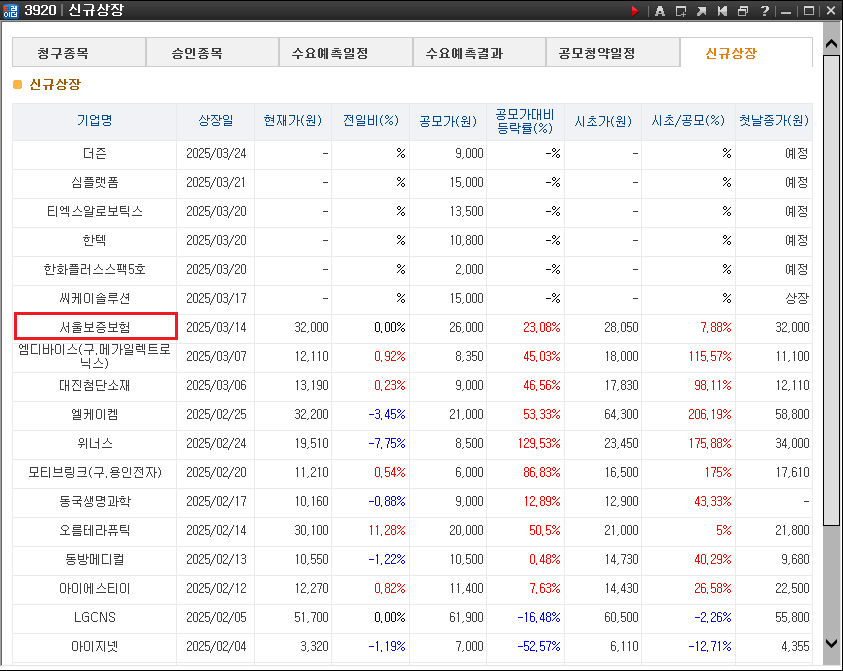This screenshot has width=843, height=671.
Task: Click listing date 2025/03/24
Action: click(x=216, y=154)
